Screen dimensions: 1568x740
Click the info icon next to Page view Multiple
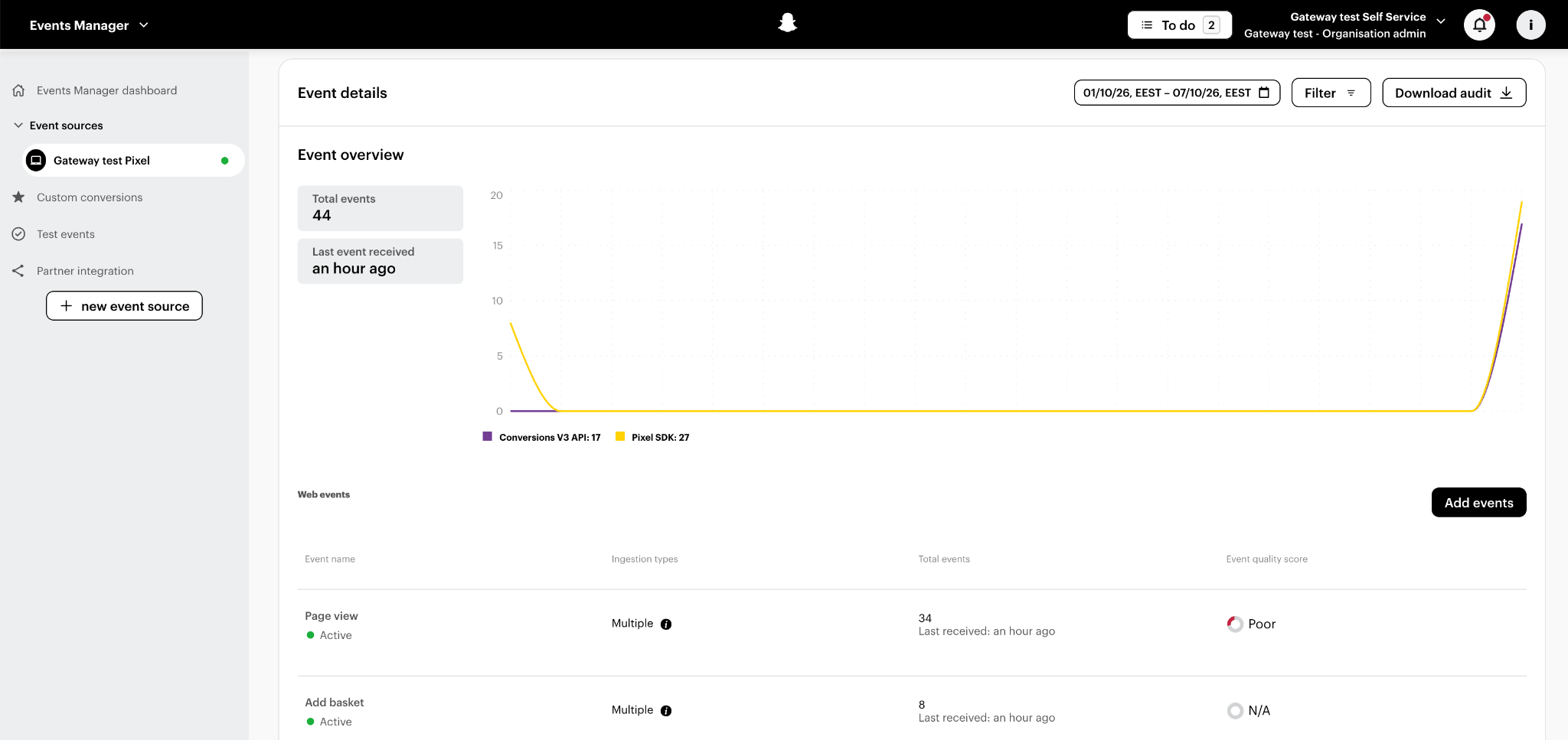(666, 624)
